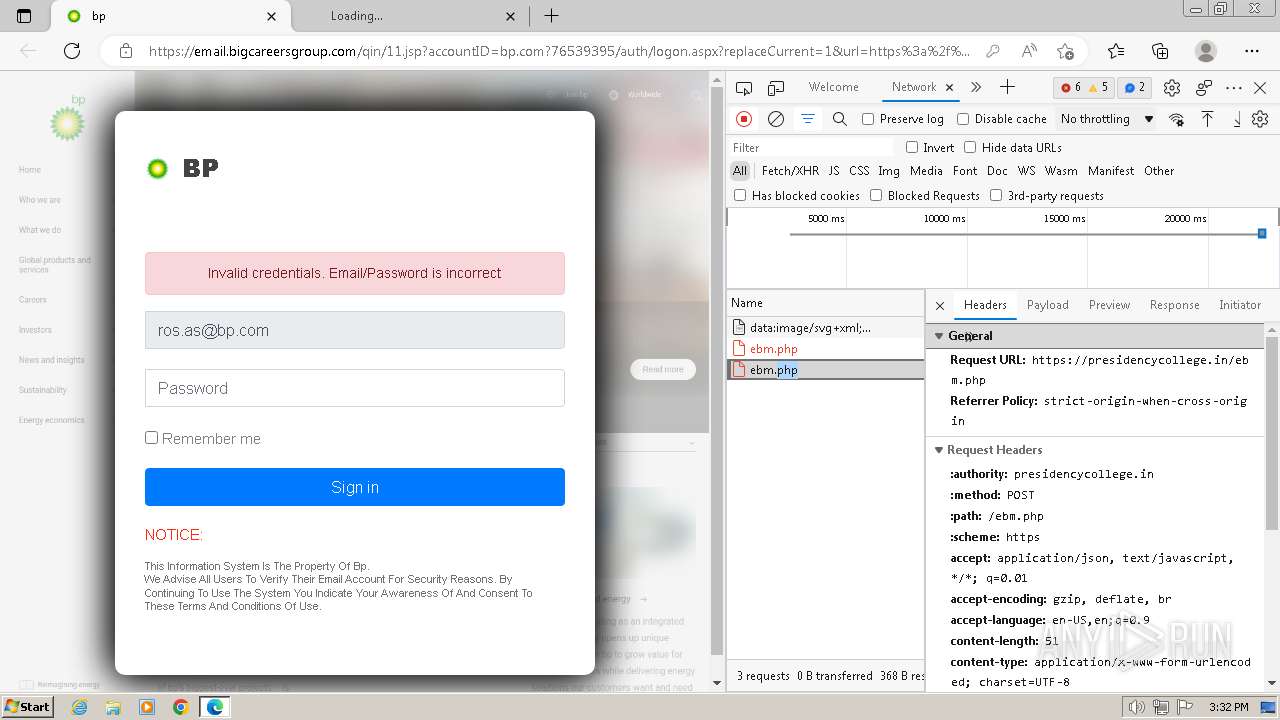
Task: Toggle the network filter bar icon
Action: [x=807, y=119]
